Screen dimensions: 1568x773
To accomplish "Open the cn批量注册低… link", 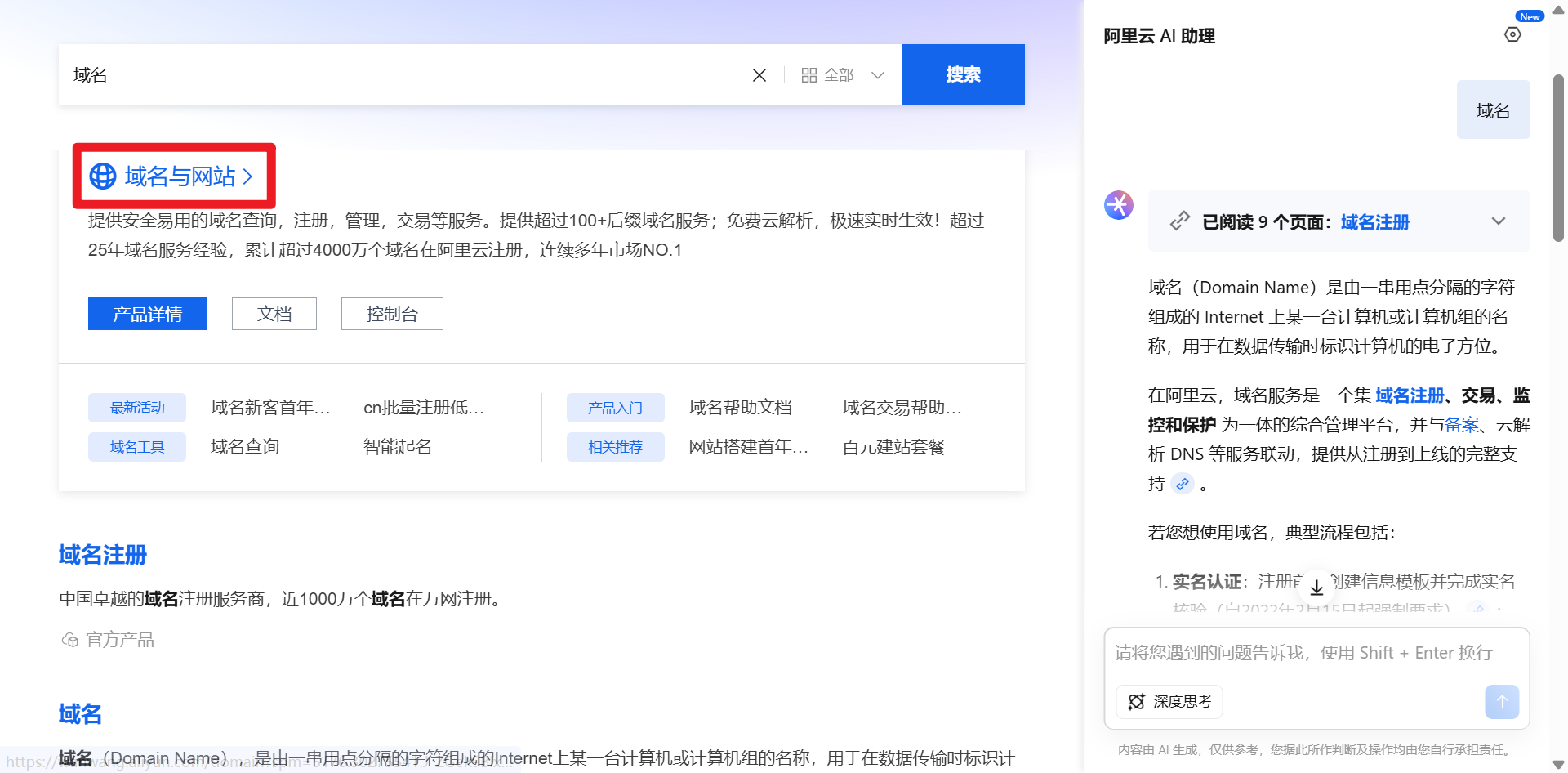I will coord(424,408).
